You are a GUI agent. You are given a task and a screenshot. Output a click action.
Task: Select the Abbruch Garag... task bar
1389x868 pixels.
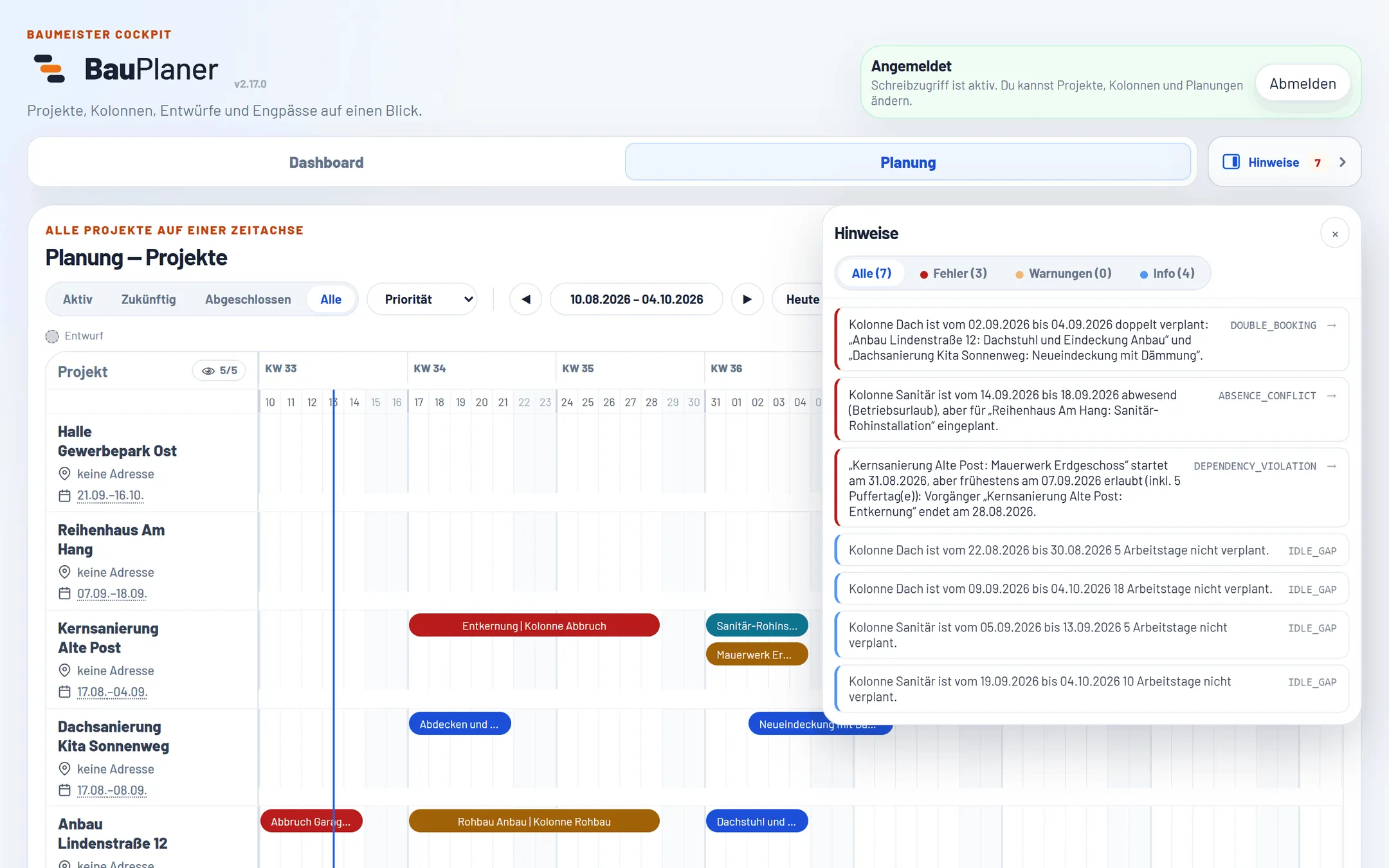(x=311, y=822)
